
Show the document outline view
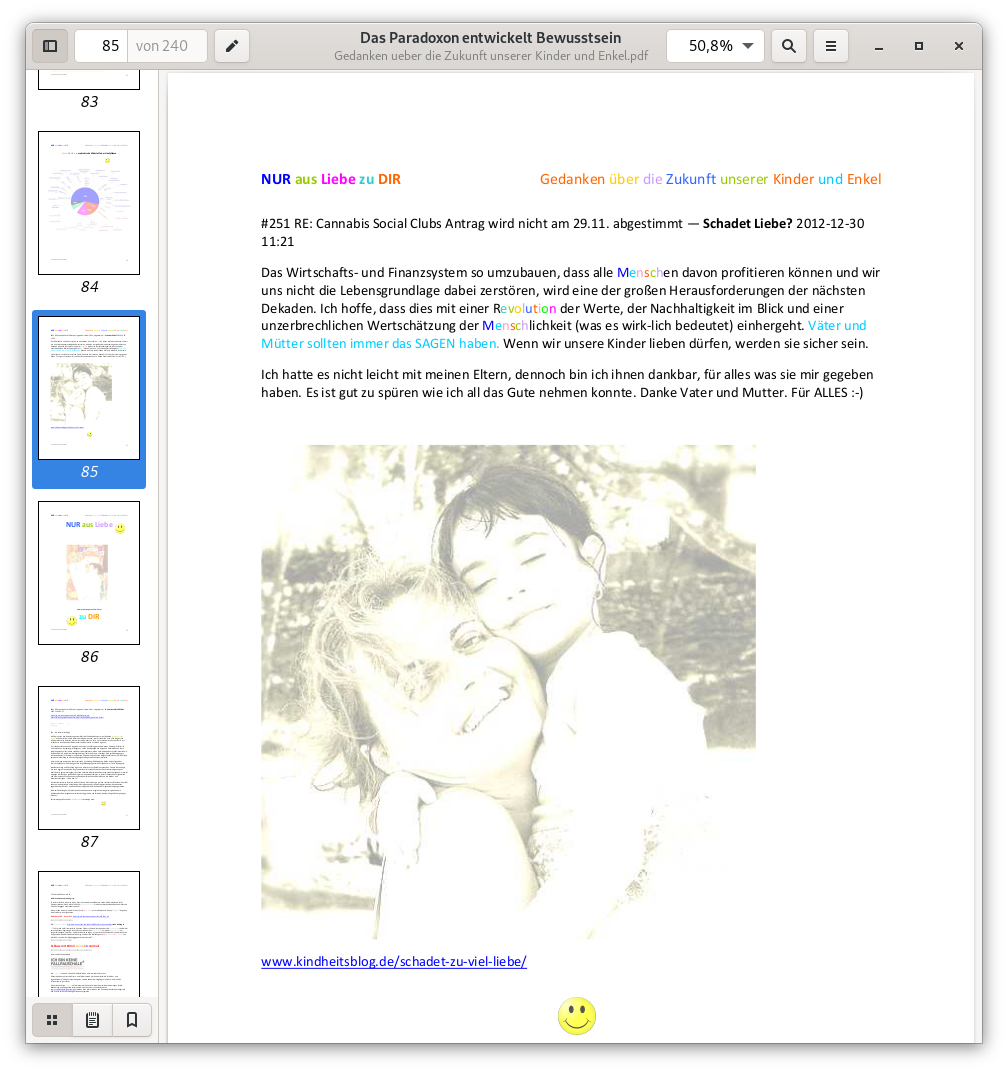(x=92, y=1020)
